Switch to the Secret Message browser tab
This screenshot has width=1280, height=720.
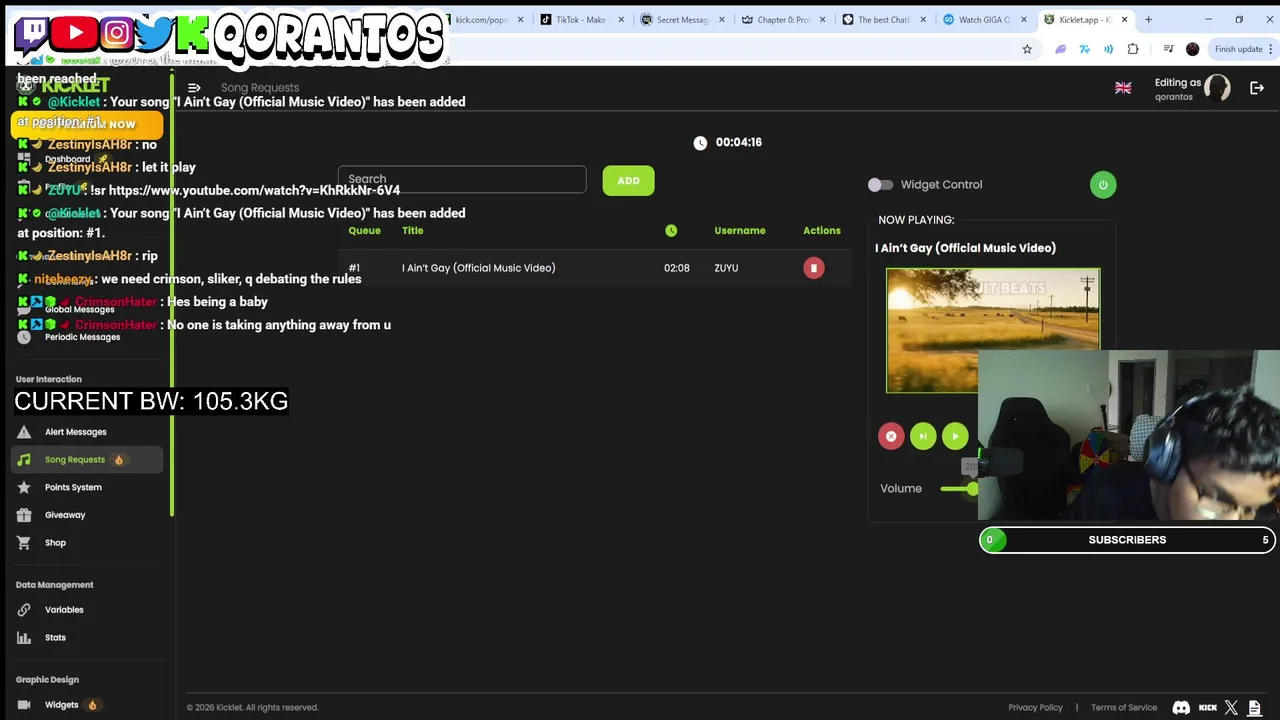coord(682,20)
